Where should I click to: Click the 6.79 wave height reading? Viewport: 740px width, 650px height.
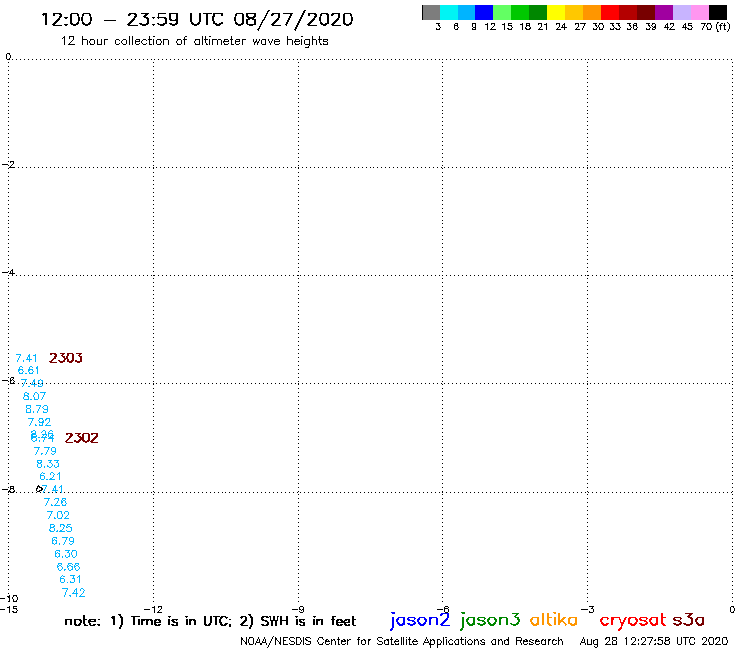tap(63, 540)
